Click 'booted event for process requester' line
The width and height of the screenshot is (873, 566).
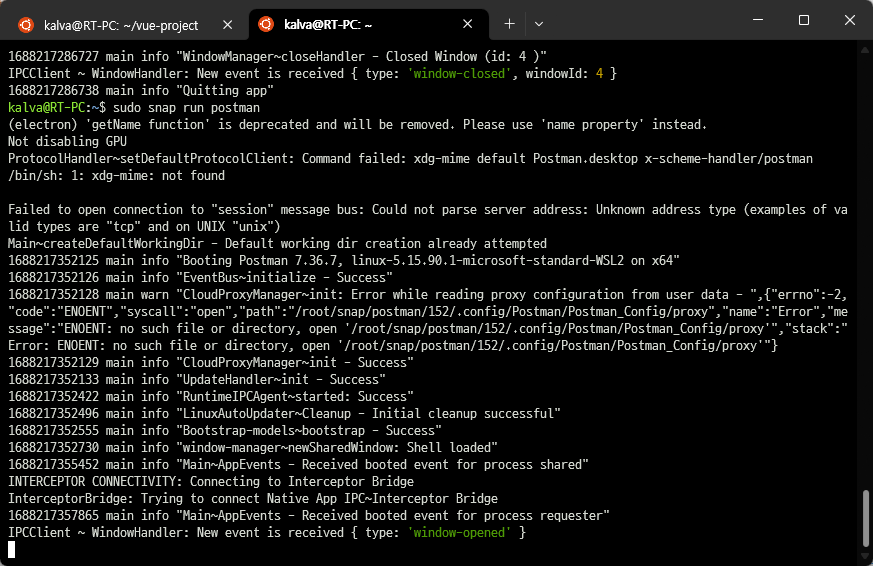coord(309,515)
